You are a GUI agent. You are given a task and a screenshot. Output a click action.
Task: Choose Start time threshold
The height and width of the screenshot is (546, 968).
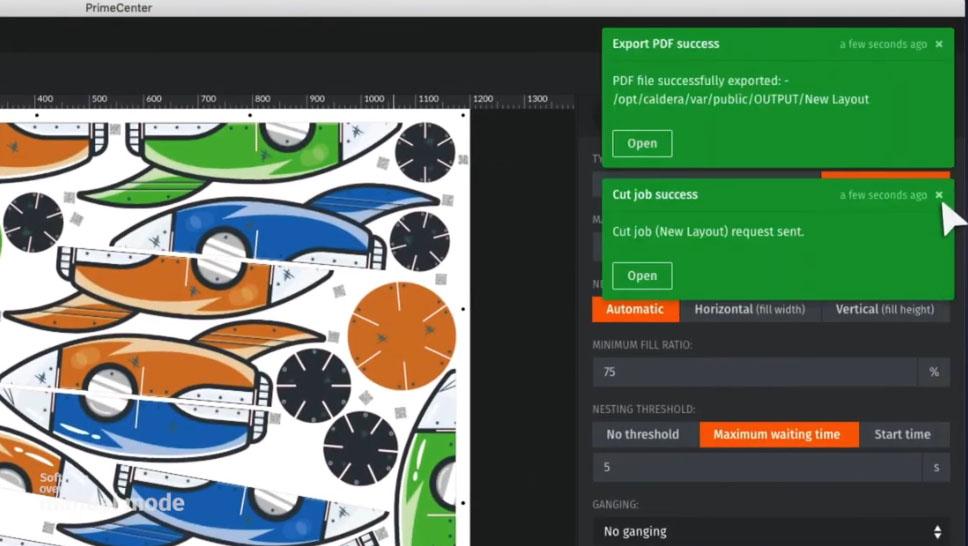click(x=903, y=434)
